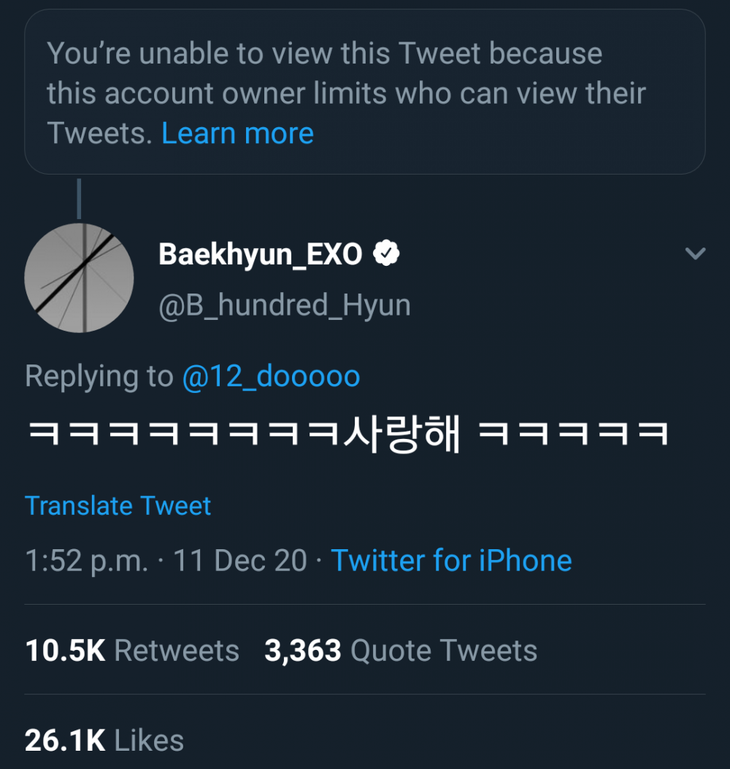Open the Baekhyun_EXO display name
The height and width of the screenshot is (769, 730).
pos(260,255)
